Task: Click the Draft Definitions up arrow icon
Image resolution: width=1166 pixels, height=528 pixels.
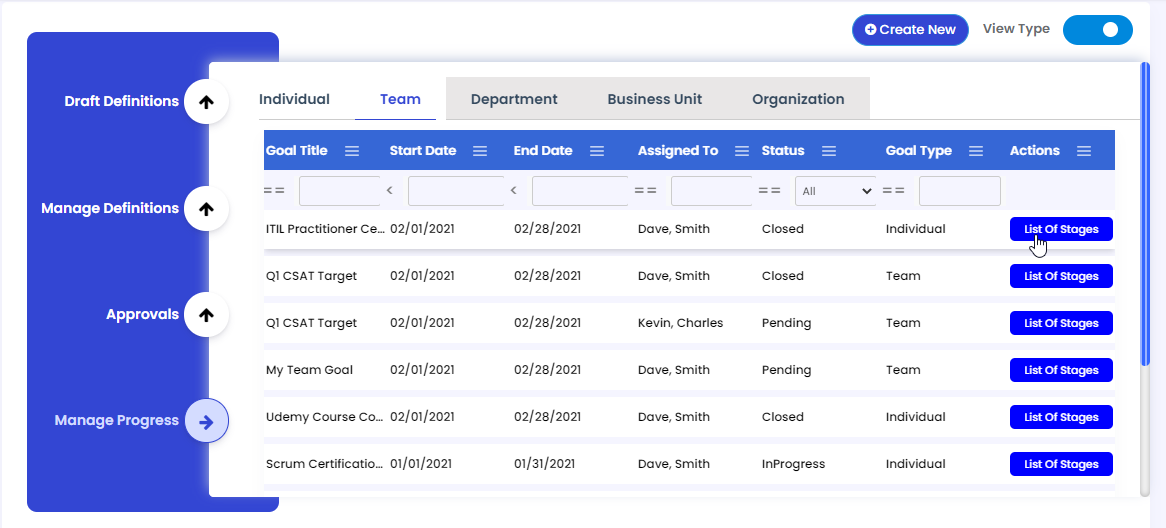Action: click(206, 101)
